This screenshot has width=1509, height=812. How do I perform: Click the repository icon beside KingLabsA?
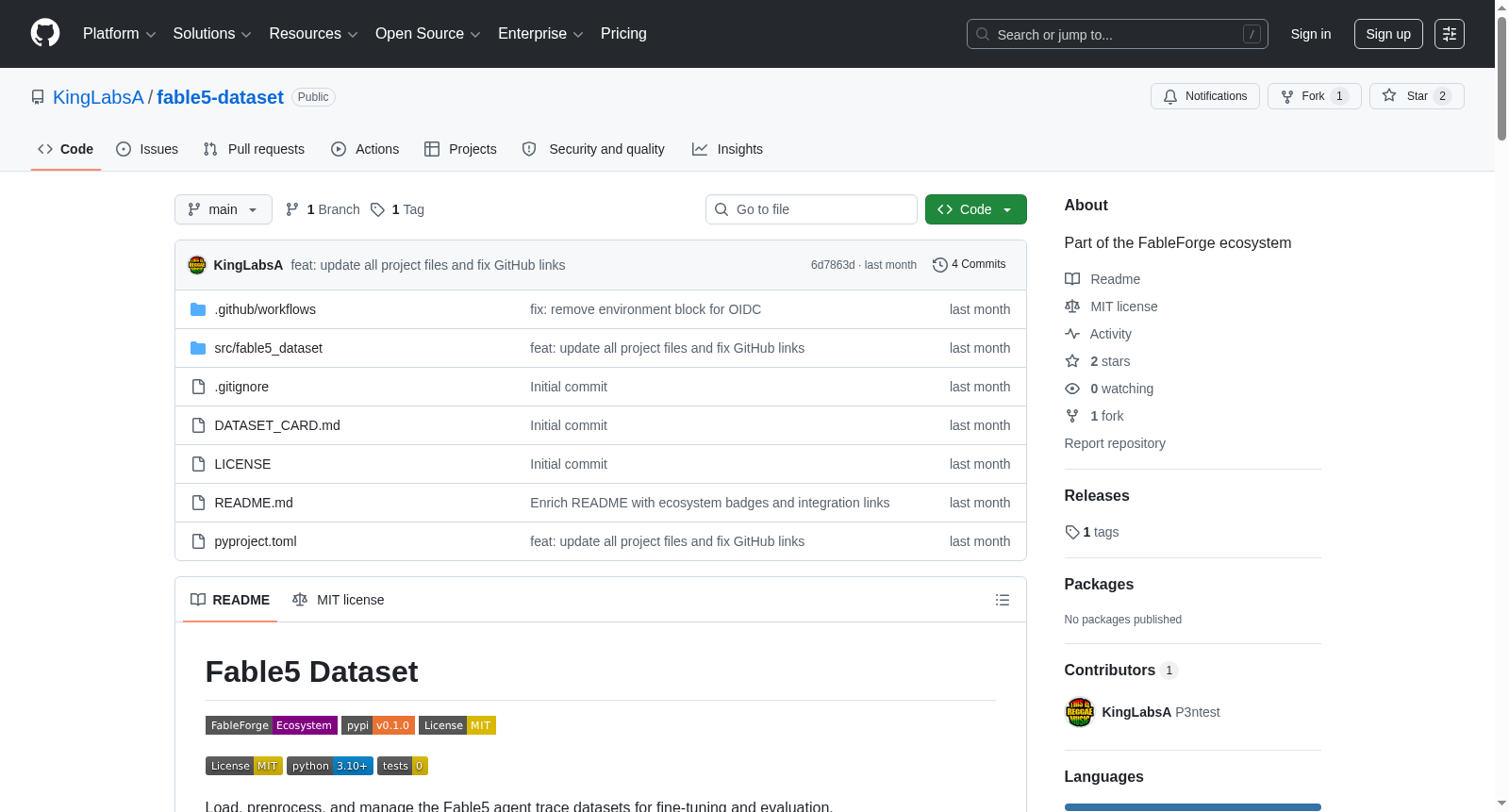pyautogui.click(x=38, y=97)
